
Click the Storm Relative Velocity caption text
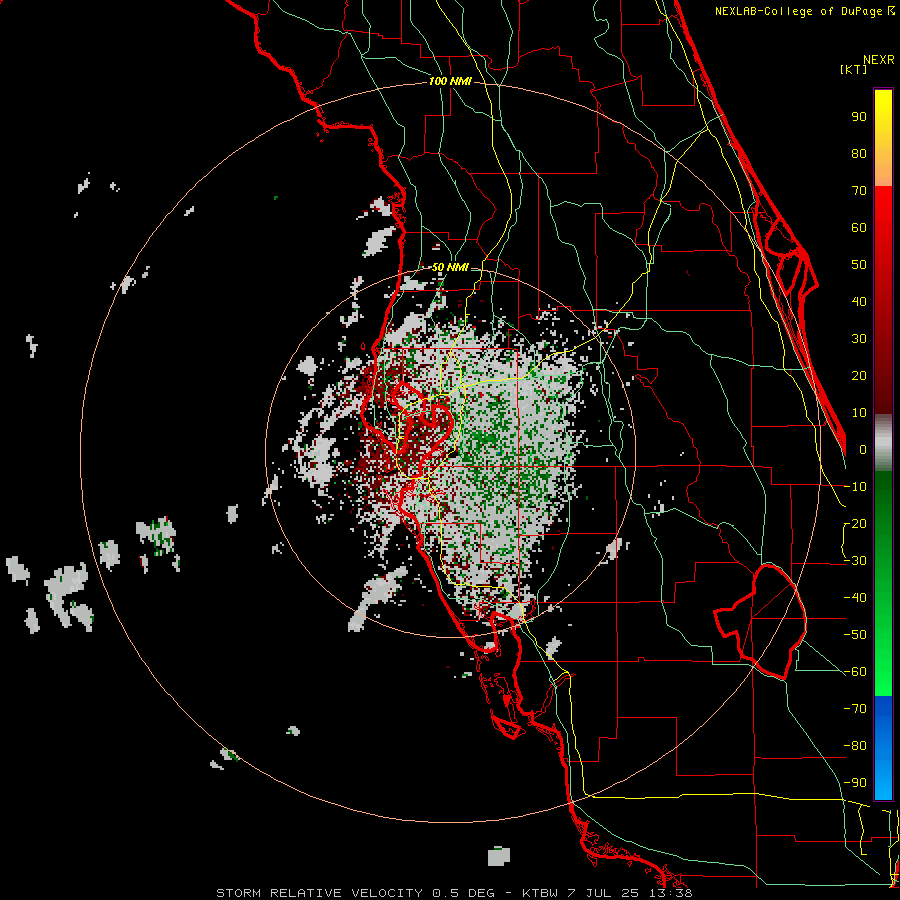tap(454, 893)
